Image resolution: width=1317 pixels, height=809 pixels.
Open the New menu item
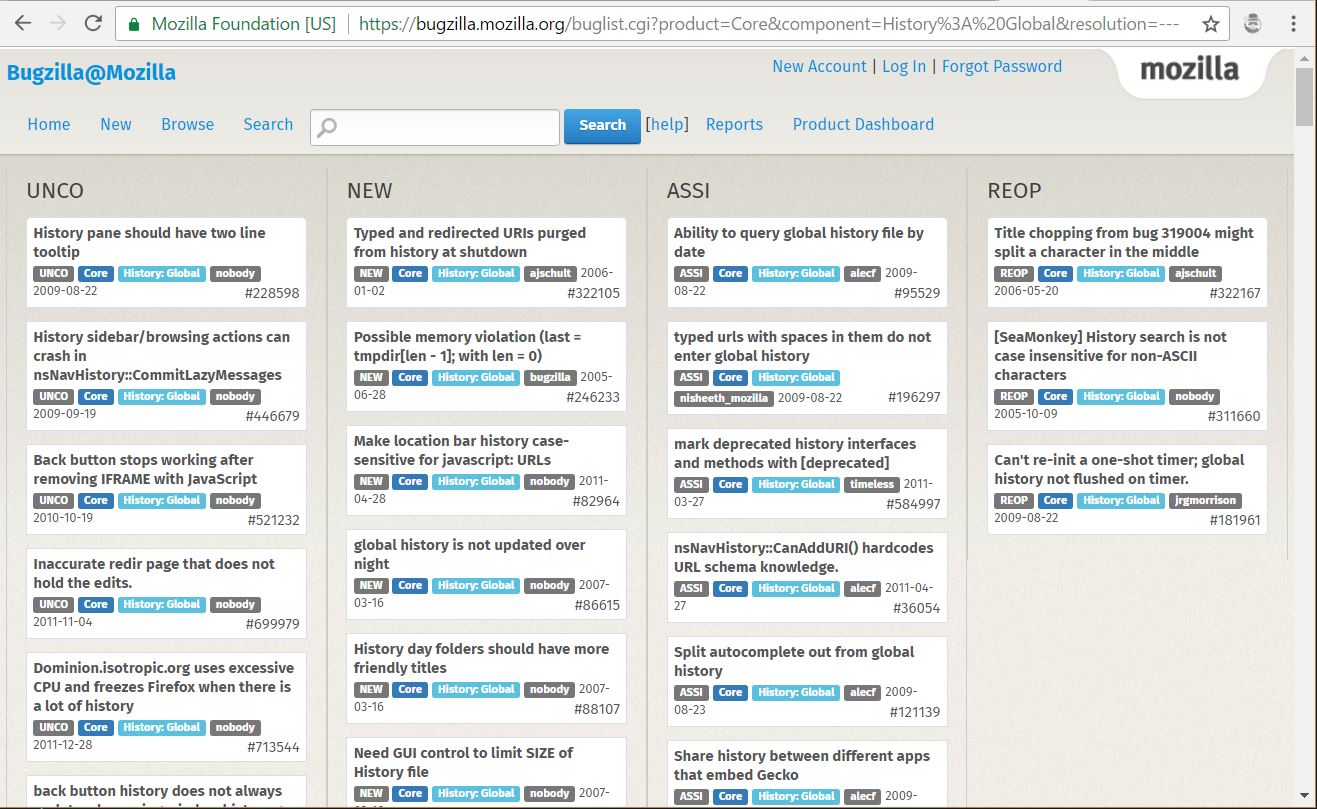(x=116, y=124)
